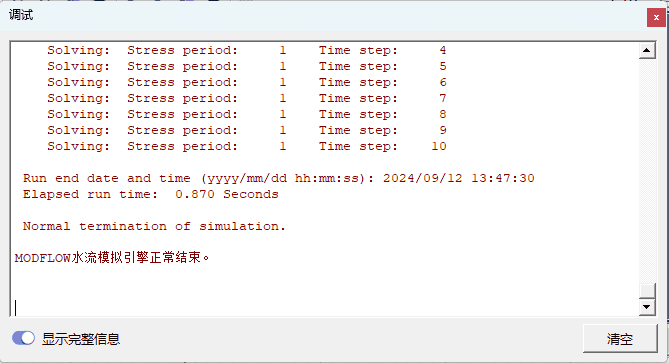
Task: Click the log line for Time step 8
Action: click(247, 114)
